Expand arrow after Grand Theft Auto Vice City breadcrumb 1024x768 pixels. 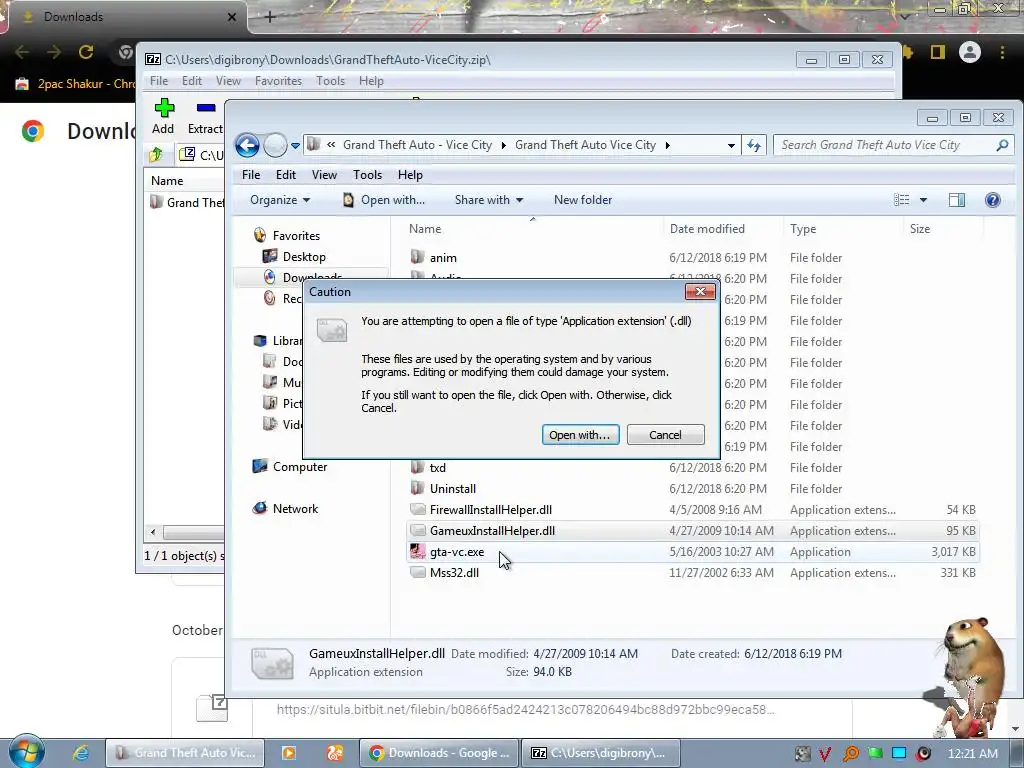pos(667,145)
